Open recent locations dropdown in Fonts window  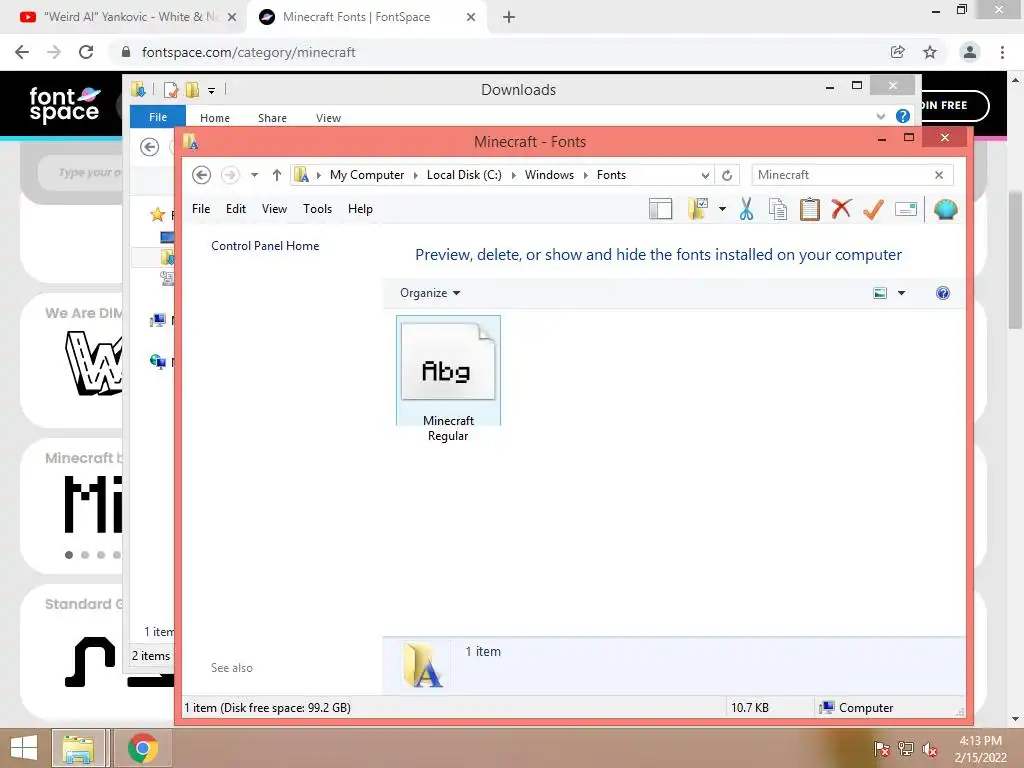tap(255, 175)
